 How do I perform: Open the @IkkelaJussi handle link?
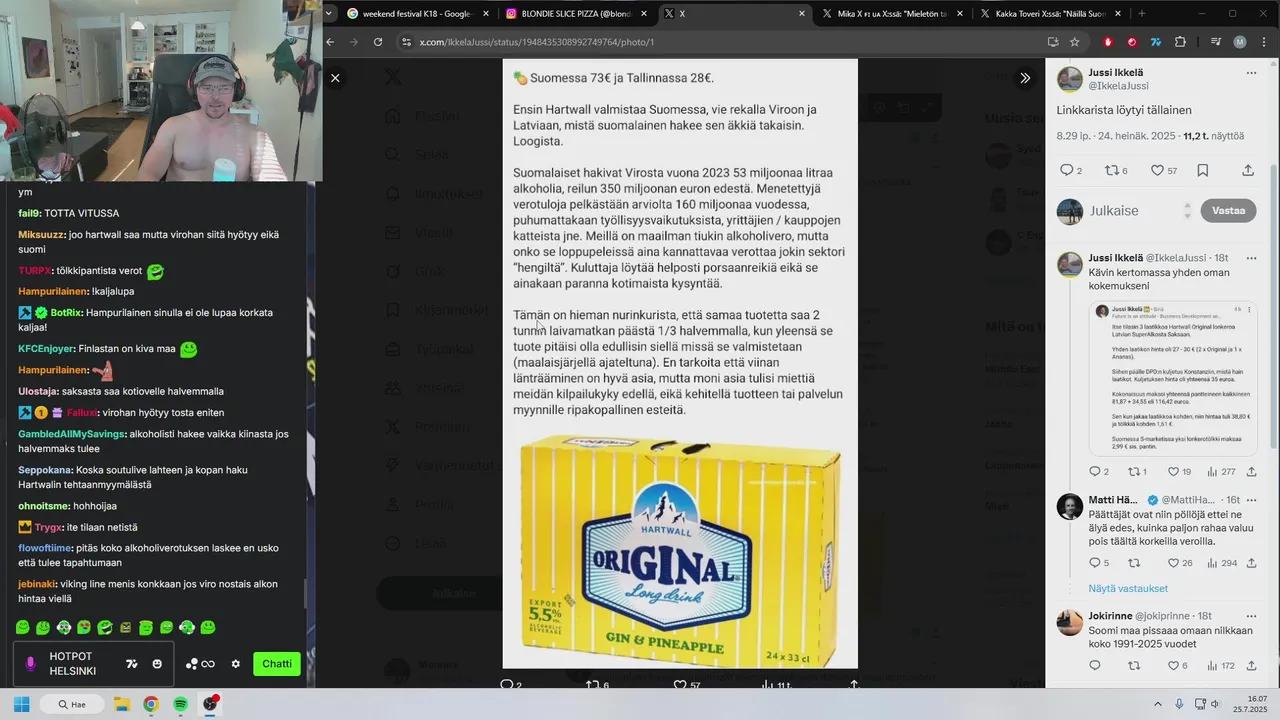click(1118, 86)
